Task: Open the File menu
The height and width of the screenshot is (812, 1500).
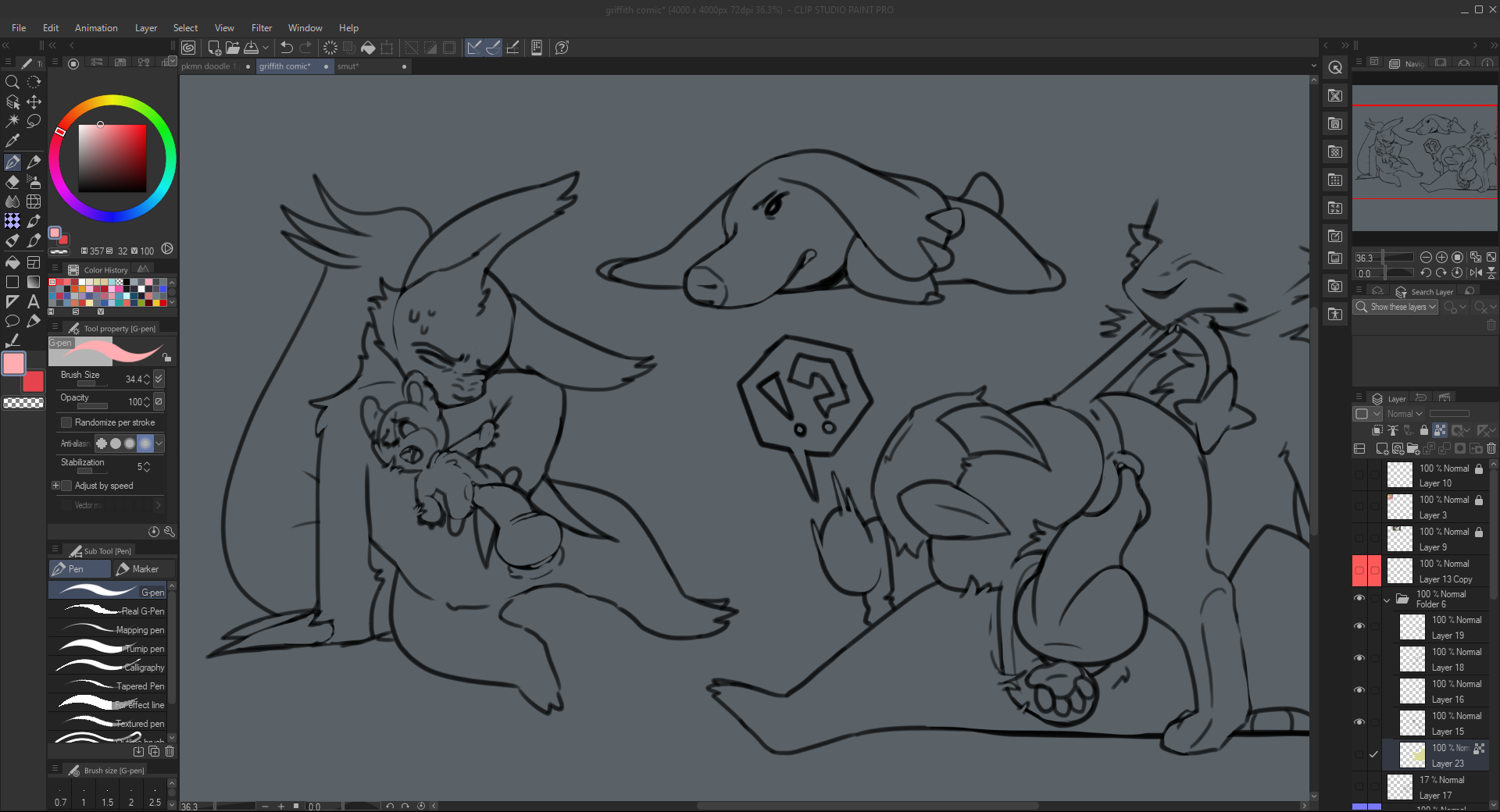Action: pos(19,28)
